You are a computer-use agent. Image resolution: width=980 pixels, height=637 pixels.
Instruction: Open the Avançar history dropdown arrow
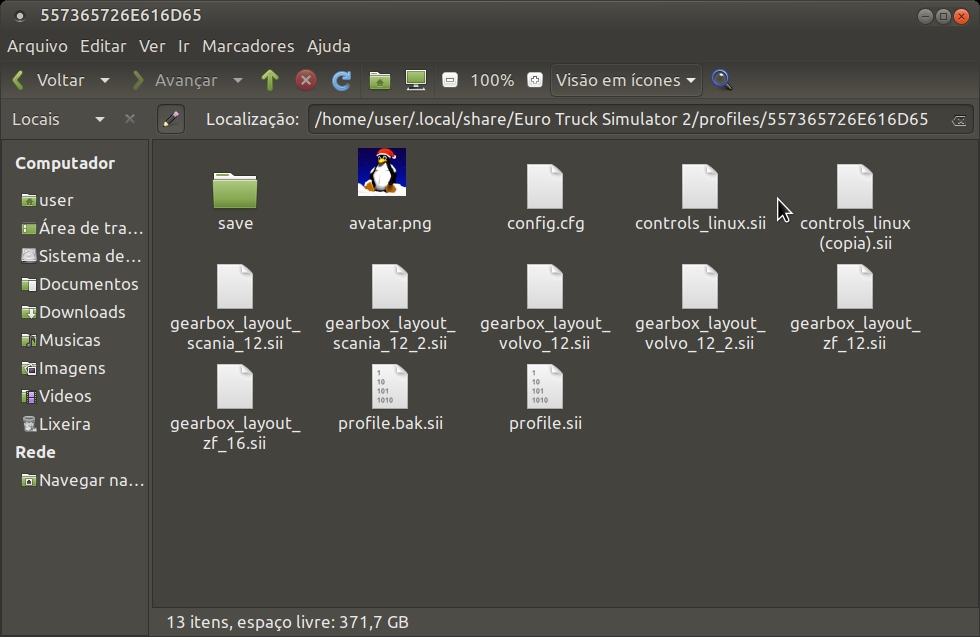pyautogui.click(x=238, y=81)
